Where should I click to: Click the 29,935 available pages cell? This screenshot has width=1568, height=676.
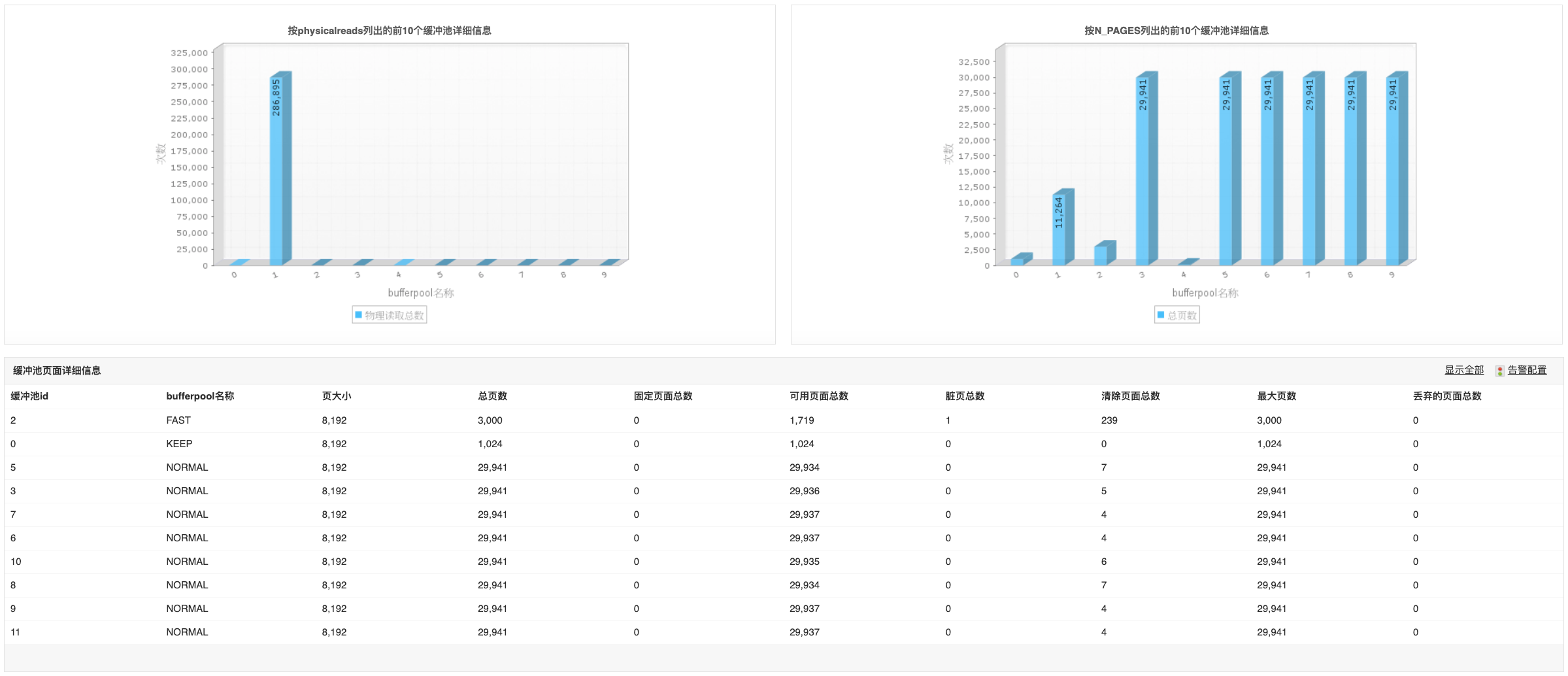tap(805, 562)
